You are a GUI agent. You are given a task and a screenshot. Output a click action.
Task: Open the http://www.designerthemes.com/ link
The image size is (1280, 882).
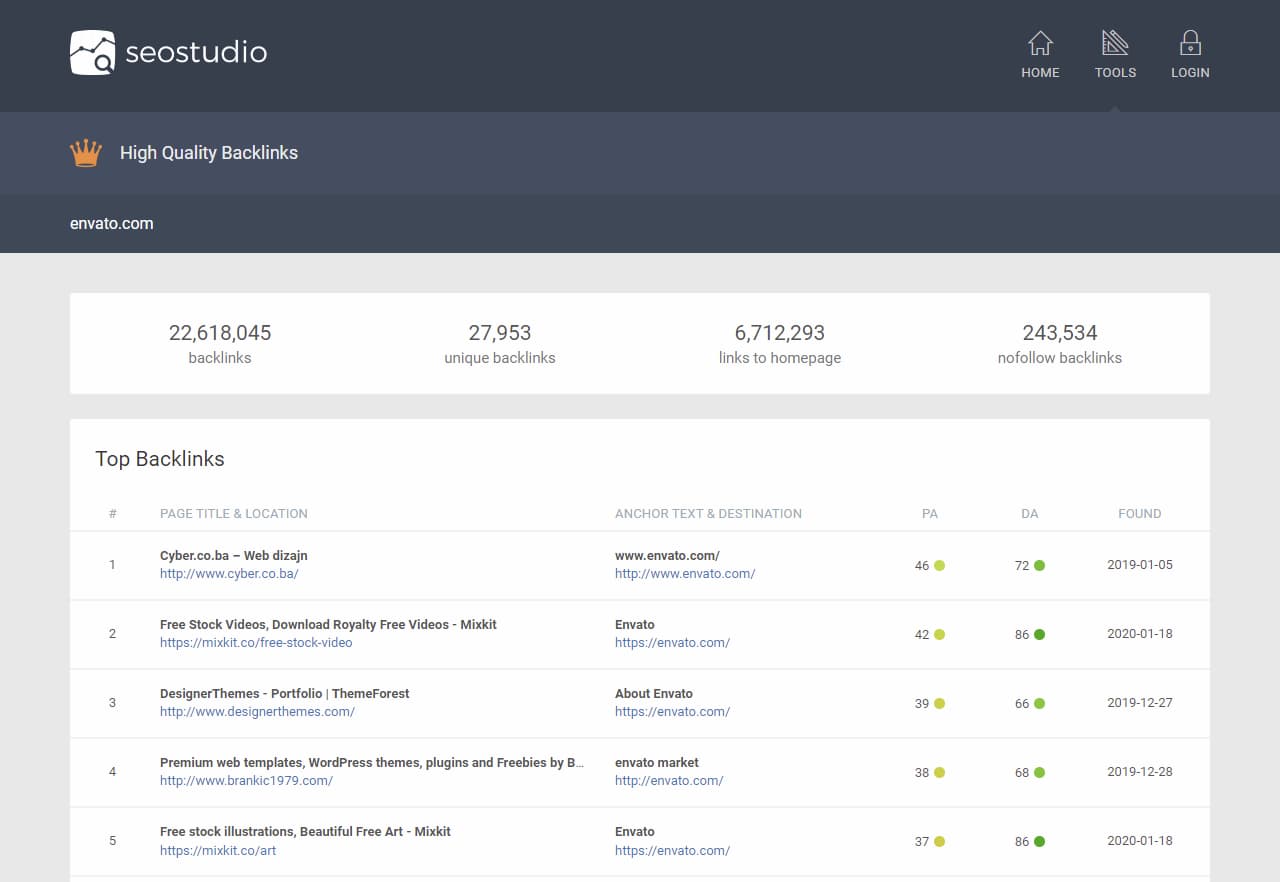pyautogui.click(x=257, y=712)
